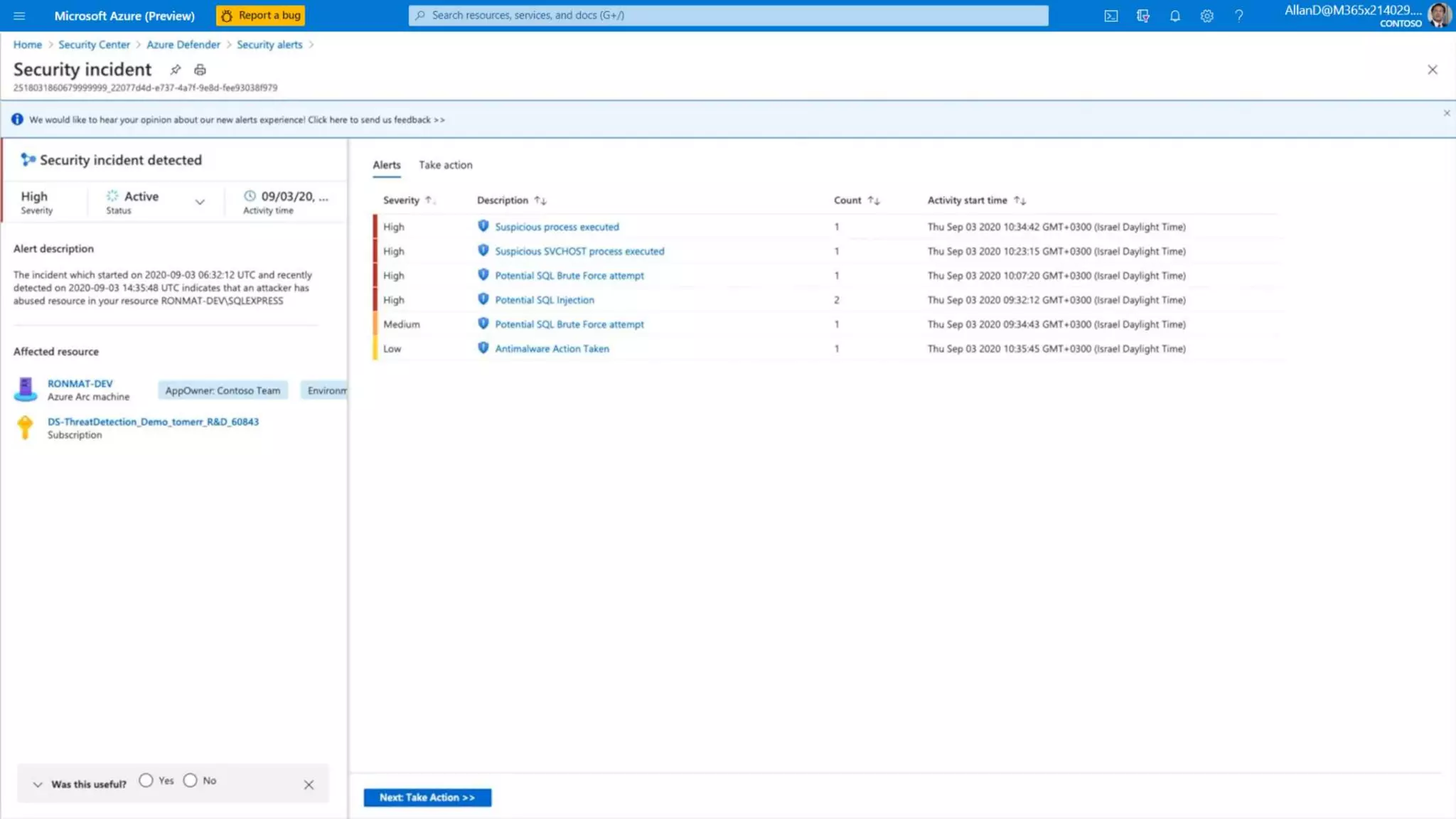This screenshot has width=1456, height=819.
Task: Open the Cloud Shell icon
Action: click(1110, 16)
